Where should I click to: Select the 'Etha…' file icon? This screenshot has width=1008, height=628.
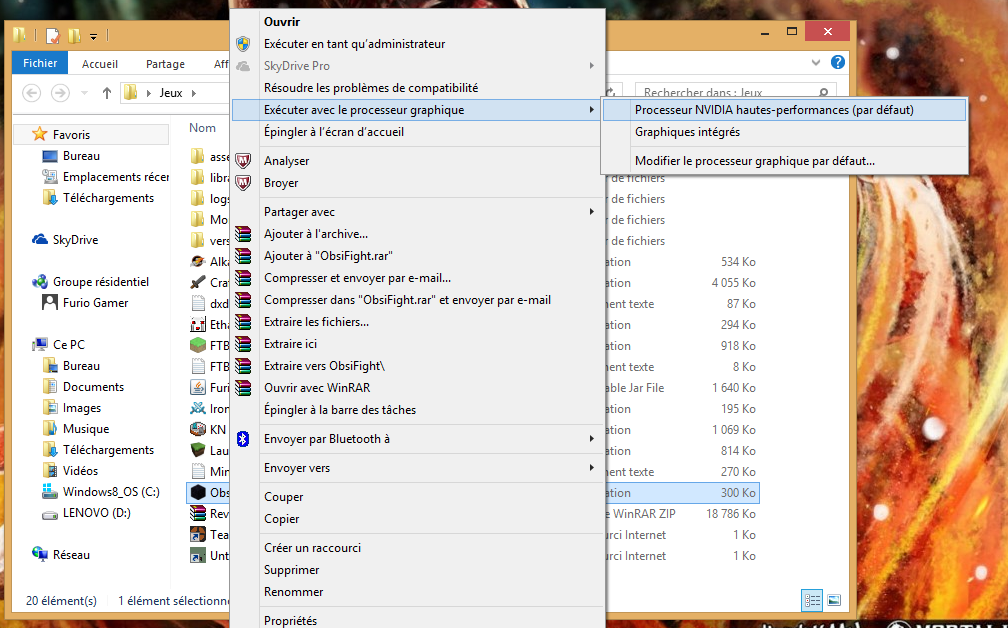point(198,325)
